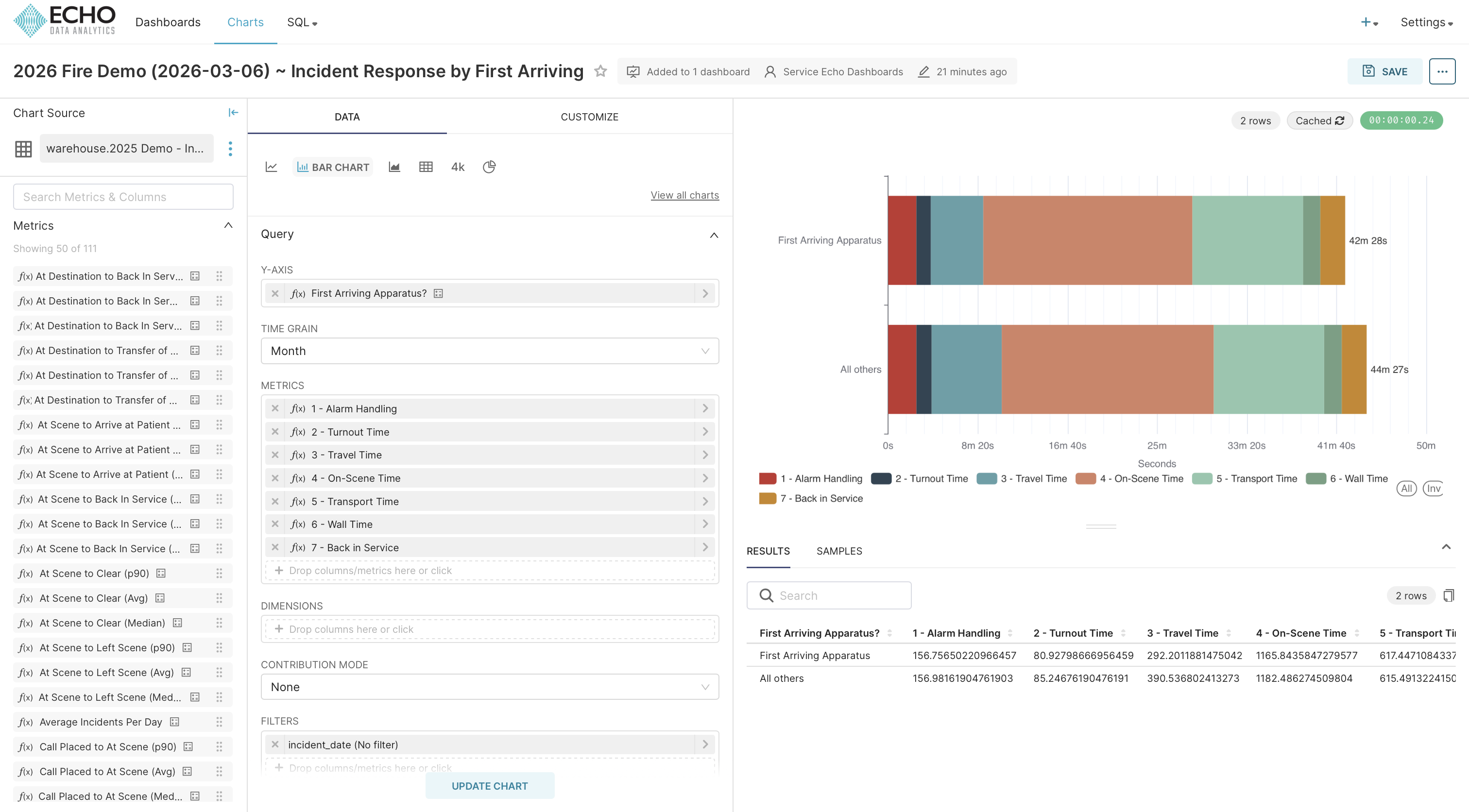The width and height of the screenshot is (1469, 812).
Task: Switch to the Samples tab
Action: [839, 551]
